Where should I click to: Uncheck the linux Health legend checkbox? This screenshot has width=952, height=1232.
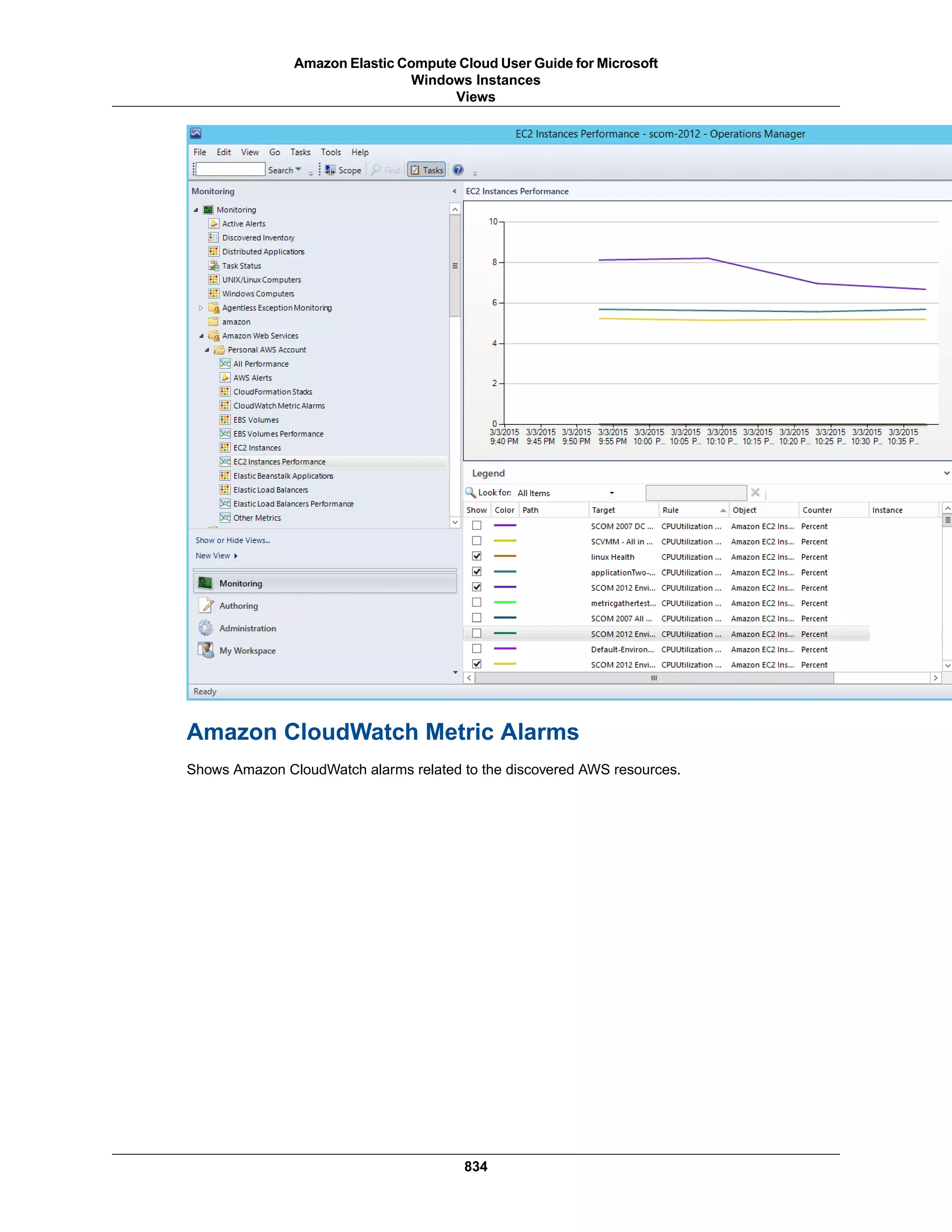tap(476, 556)
